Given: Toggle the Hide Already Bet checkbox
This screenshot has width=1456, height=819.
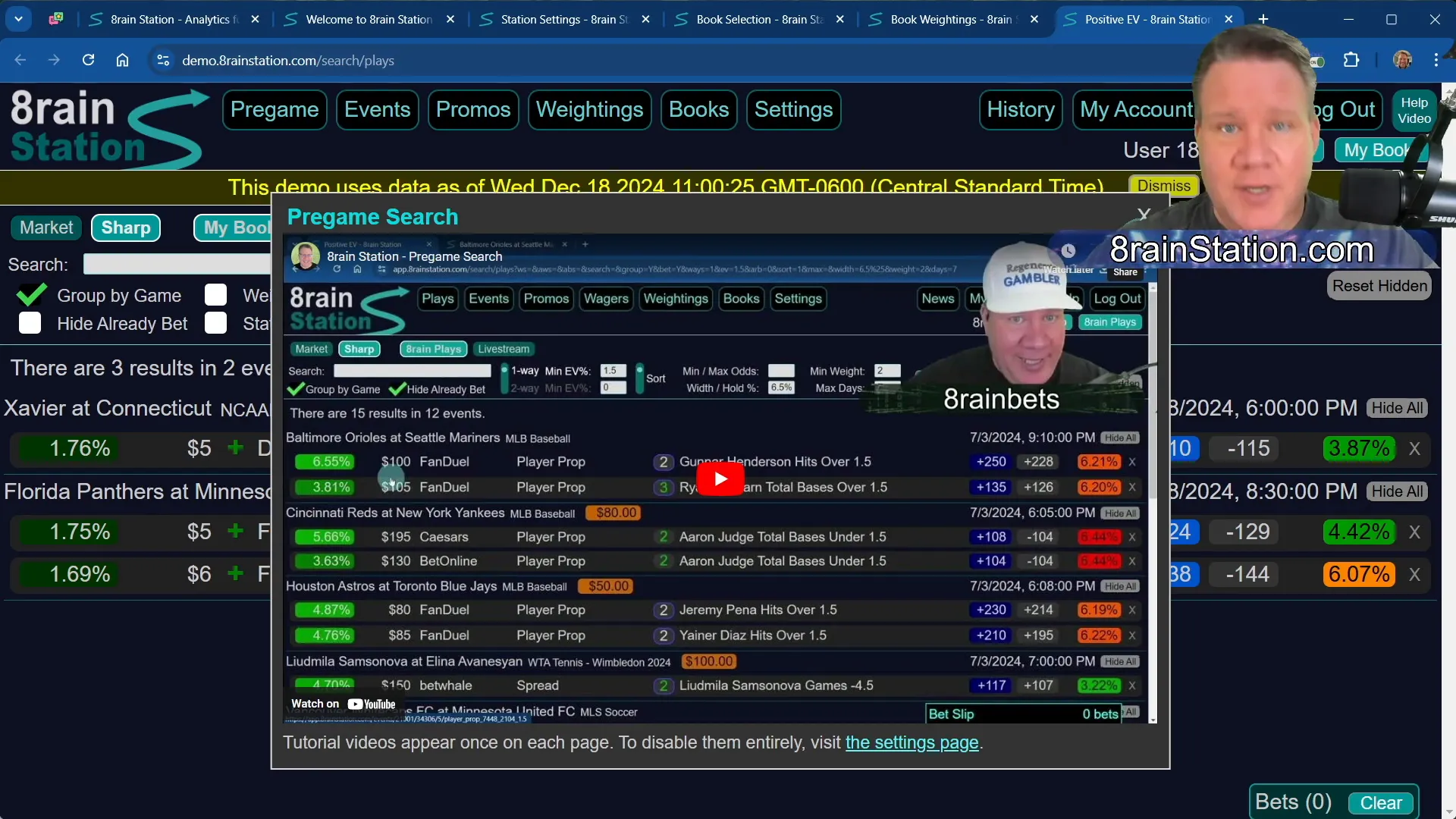Looking at the screenshot, I should coord(30,323).
